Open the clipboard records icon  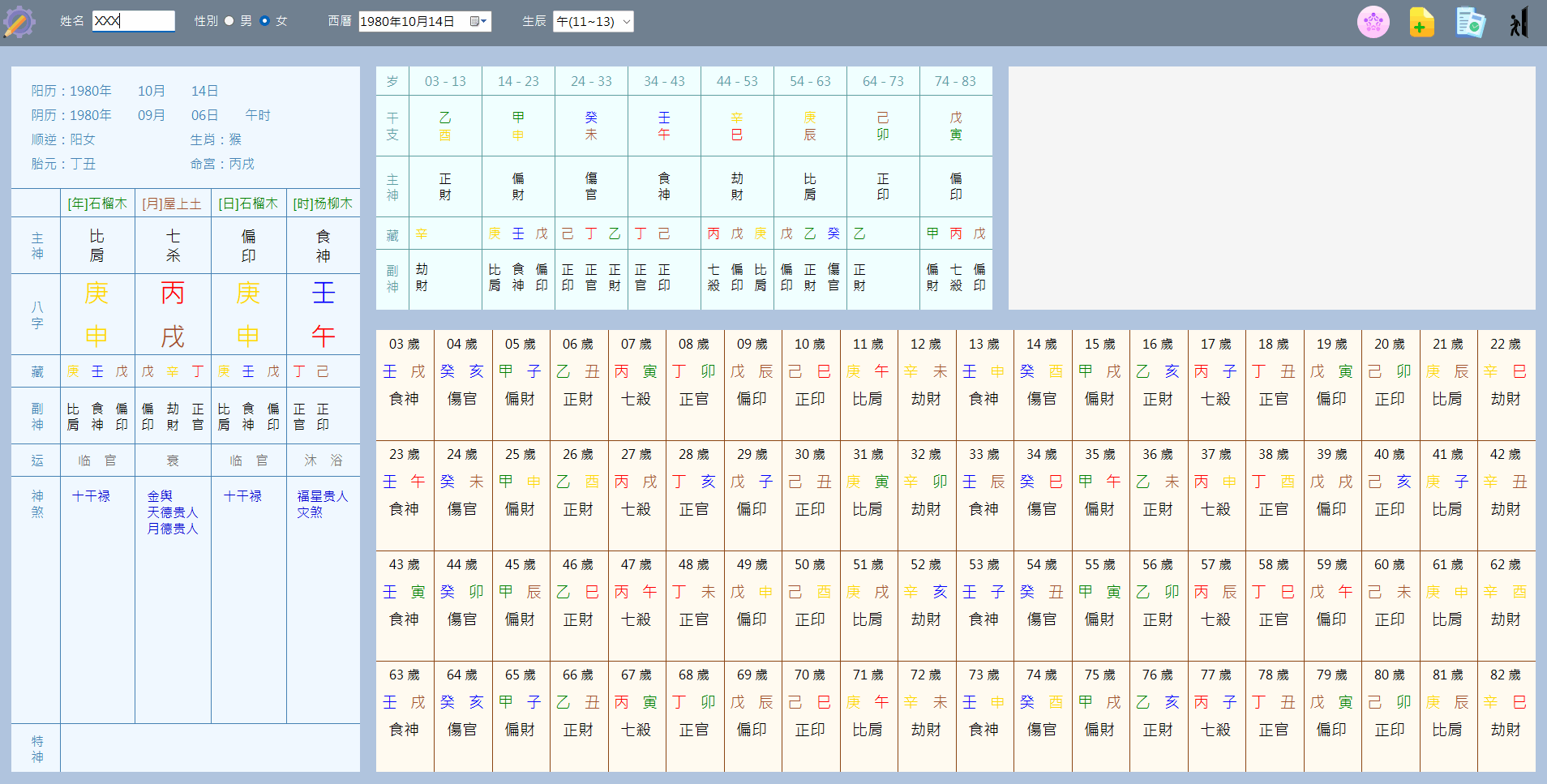coord(1470,22)
